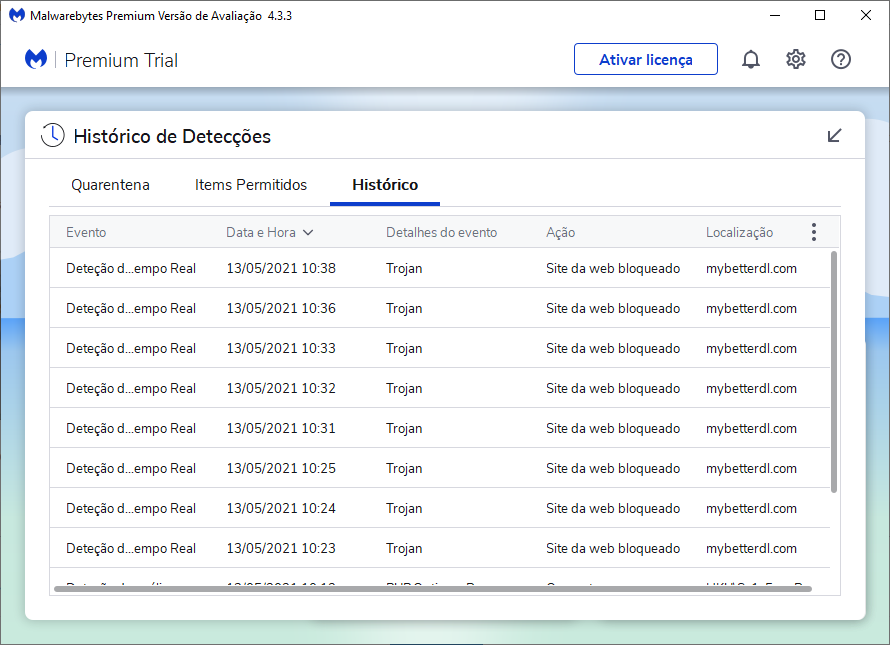Sort by the Localização column header

click(740, 232)
